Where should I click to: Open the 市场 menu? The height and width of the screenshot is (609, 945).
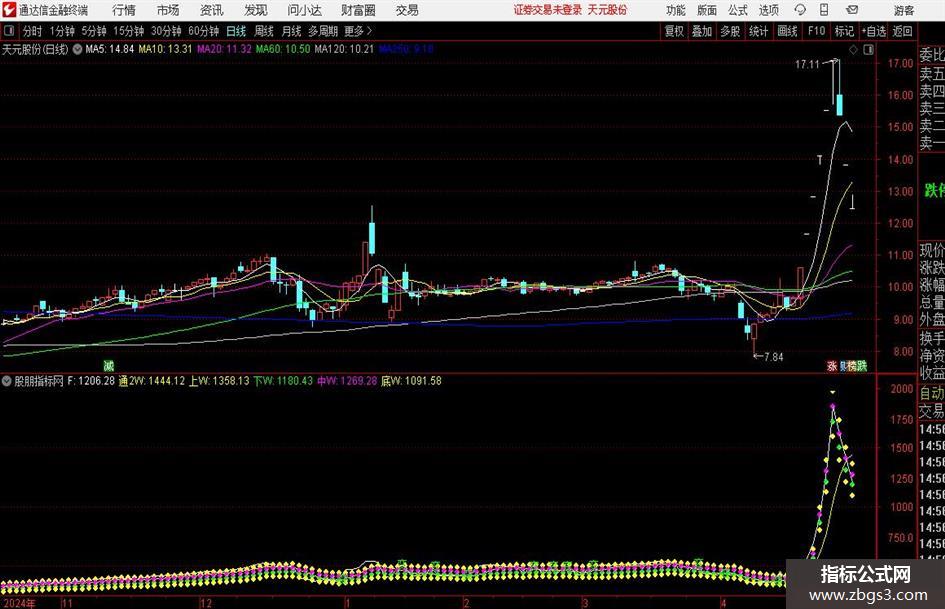(x=168, y=10)
